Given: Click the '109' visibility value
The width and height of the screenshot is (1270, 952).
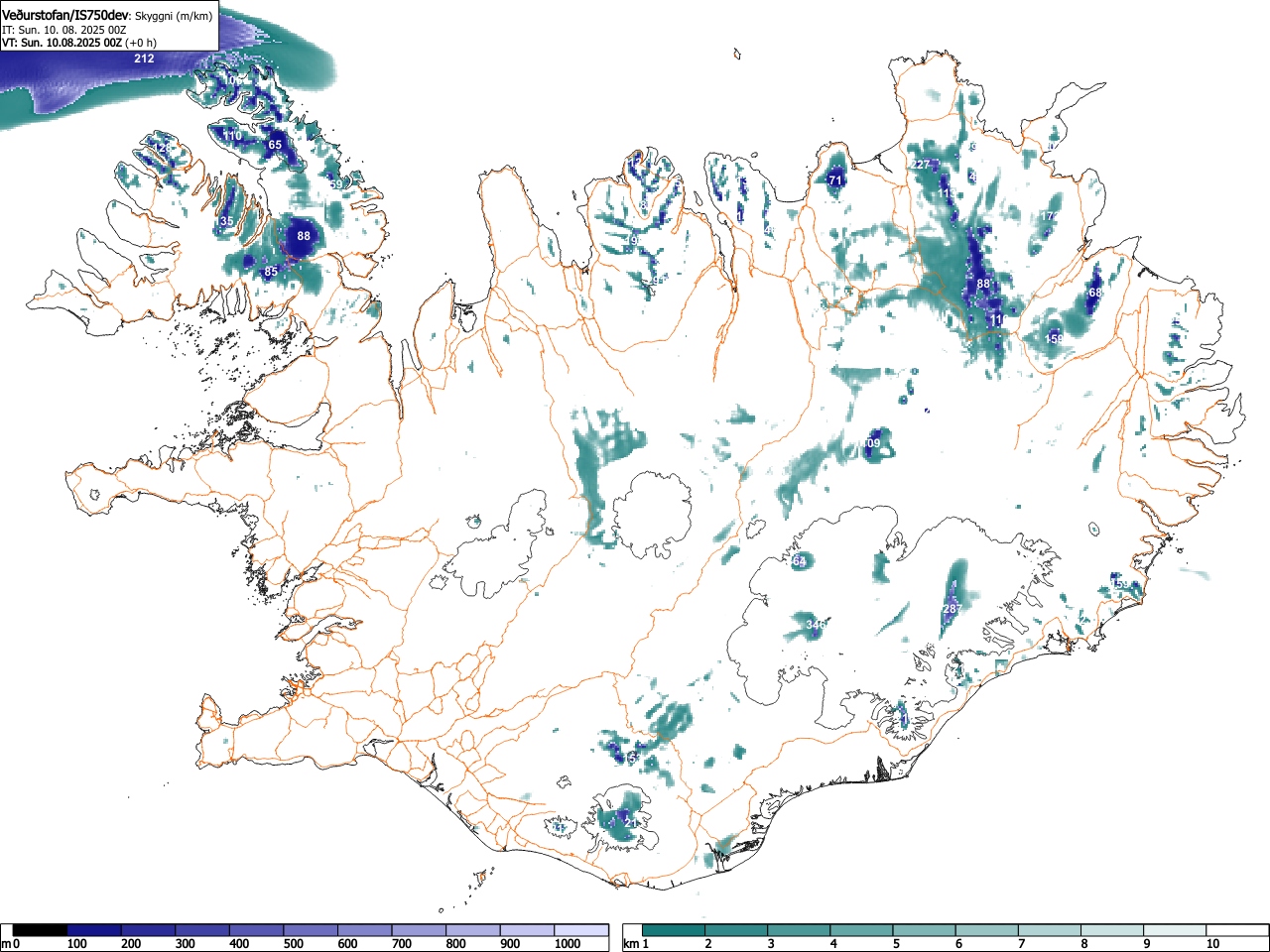Looking at the screenshot, I should (871, 443).
